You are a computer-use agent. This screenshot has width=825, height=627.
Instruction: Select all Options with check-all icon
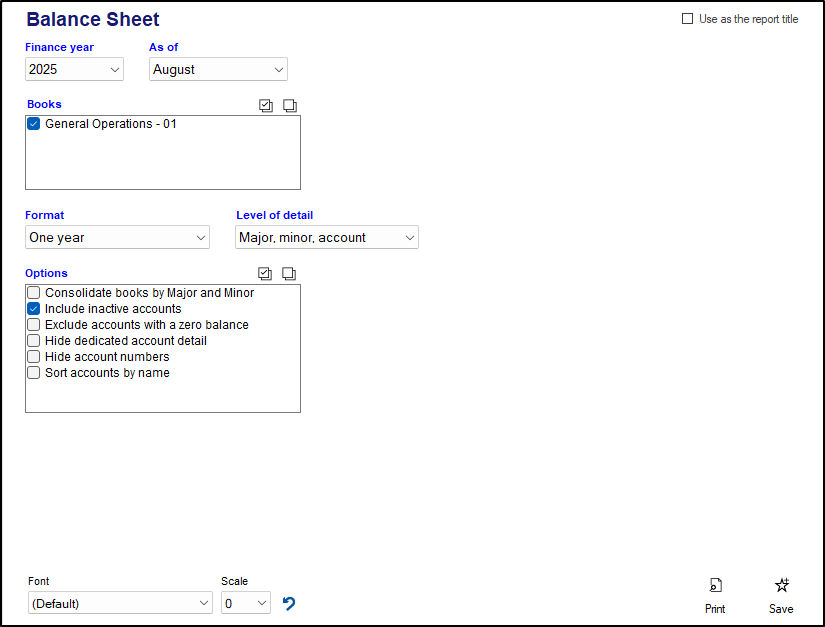pos(266,273)
